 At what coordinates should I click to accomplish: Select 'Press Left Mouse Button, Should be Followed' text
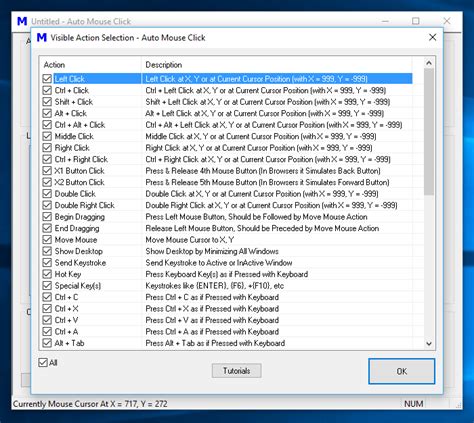256,217
